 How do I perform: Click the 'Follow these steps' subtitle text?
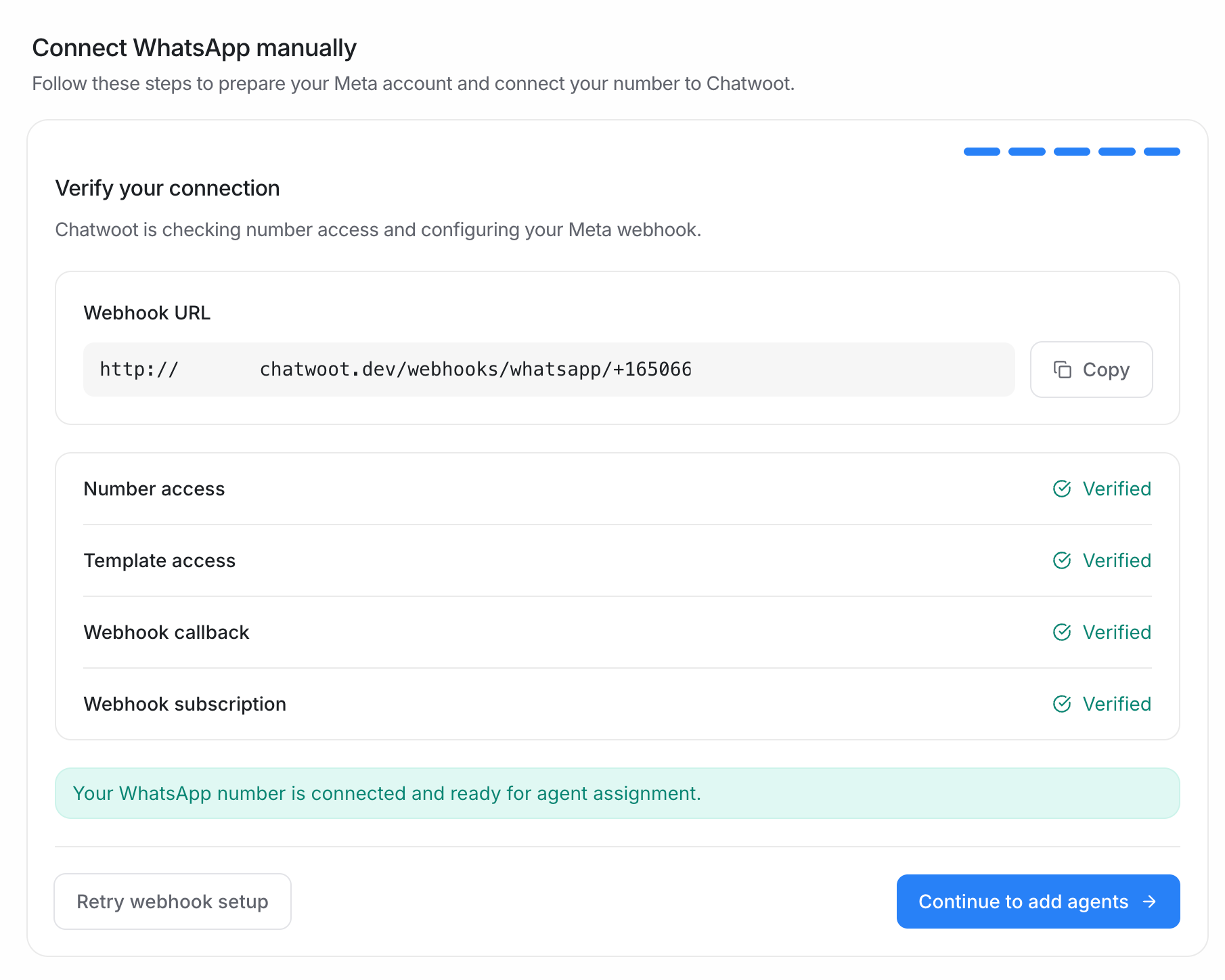(x=414, y=84)
